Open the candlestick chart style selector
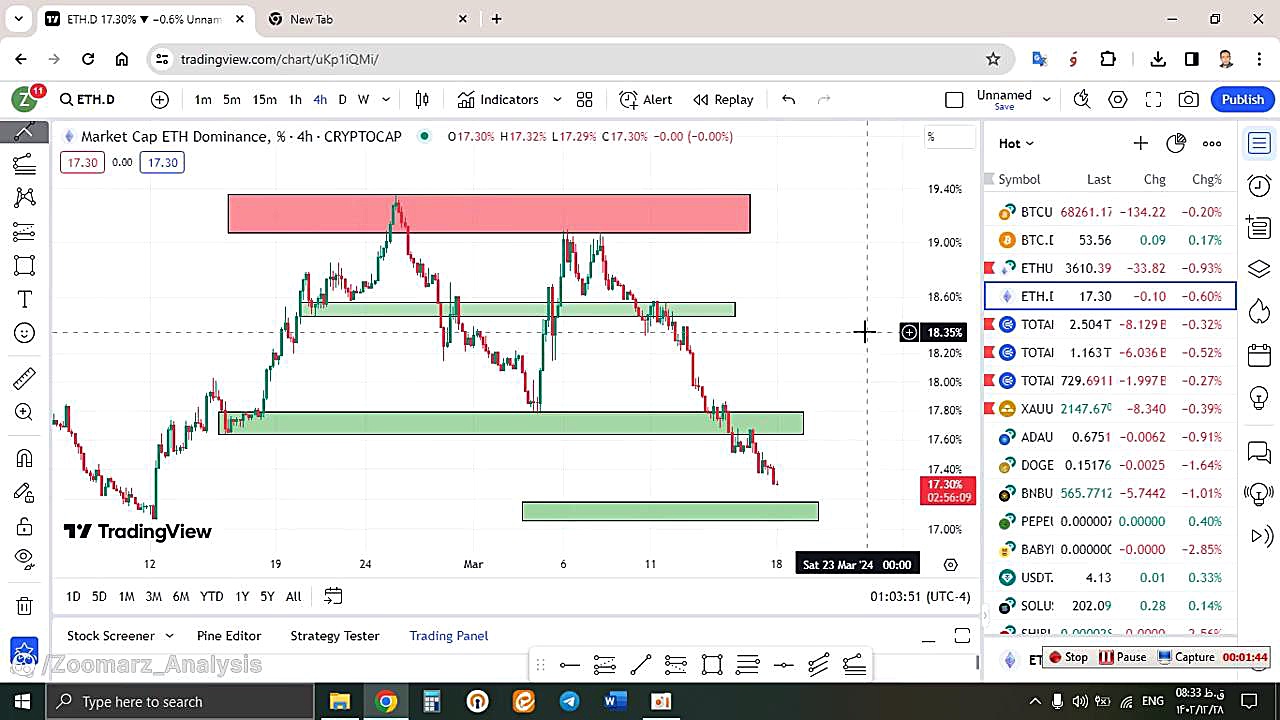1280x720 pixels. pos(422,99)
